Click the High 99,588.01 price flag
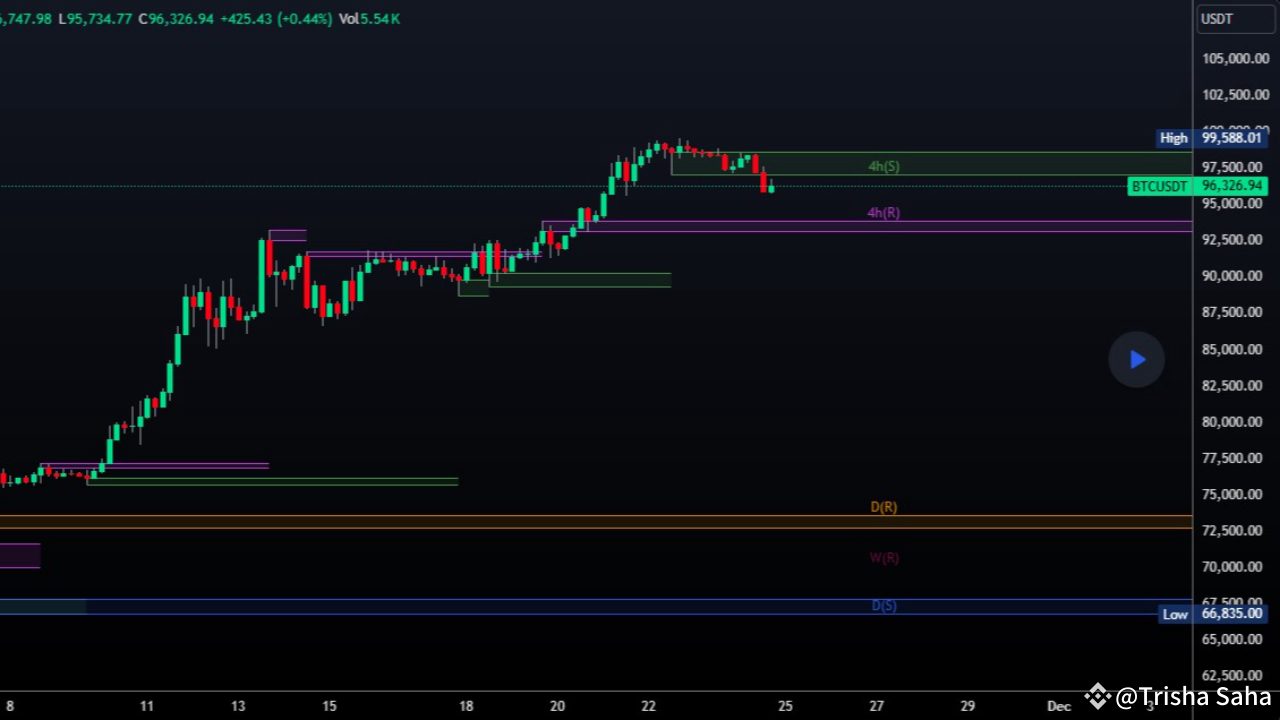 coord(1211,138)
